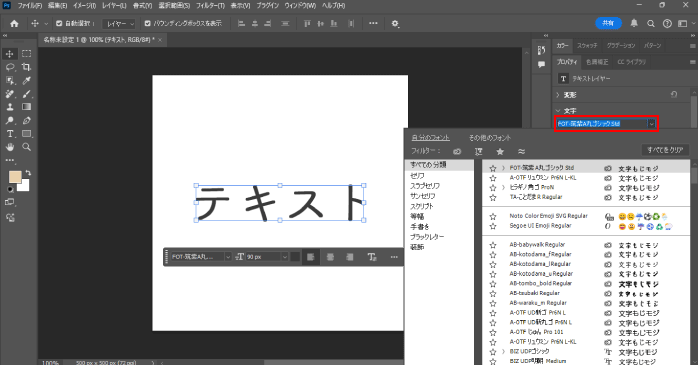
Task: Select the Clone Stamp tool
Action: tap(10, 107)
